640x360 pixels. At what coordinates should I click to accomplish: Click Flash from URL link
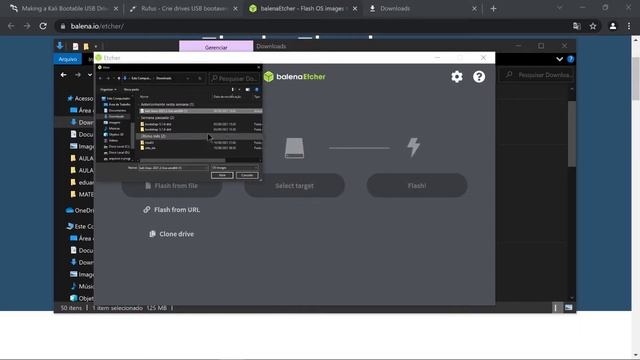172,209
